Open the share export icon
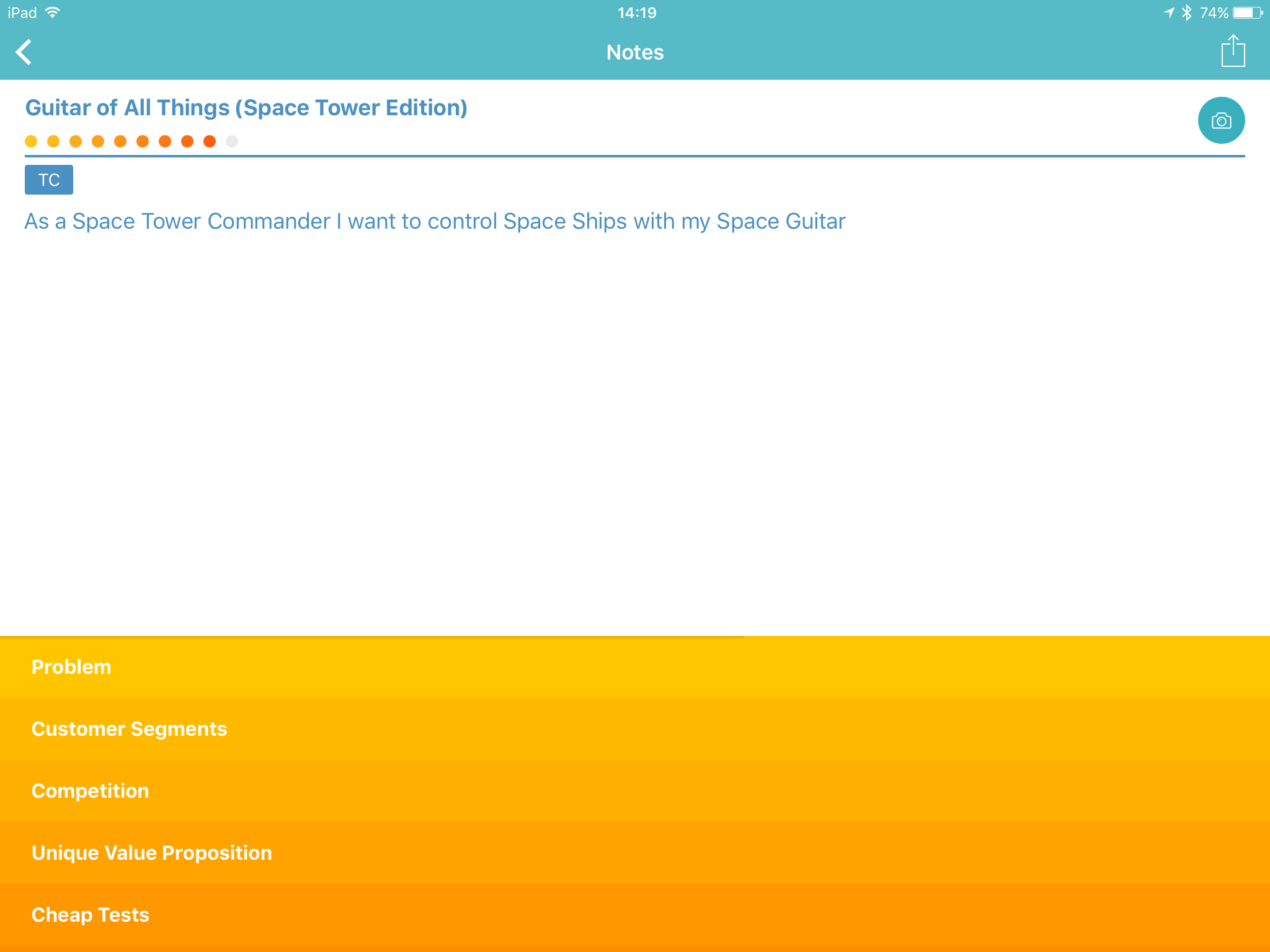The width and height of the screenshot is (1270, 952). 1233,51
